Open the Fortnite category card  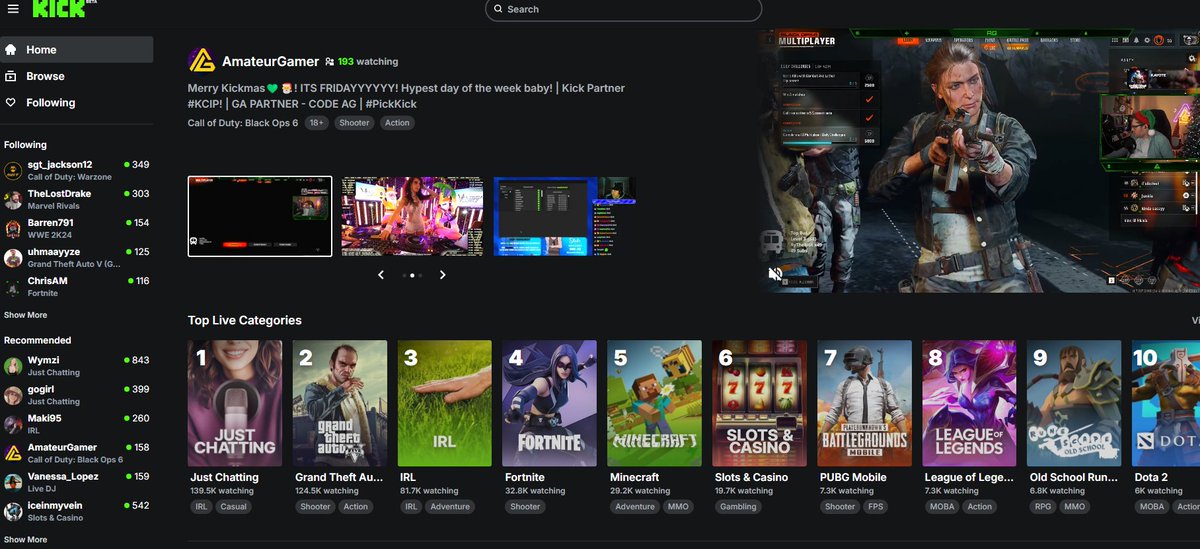click(x=550, y=403)
